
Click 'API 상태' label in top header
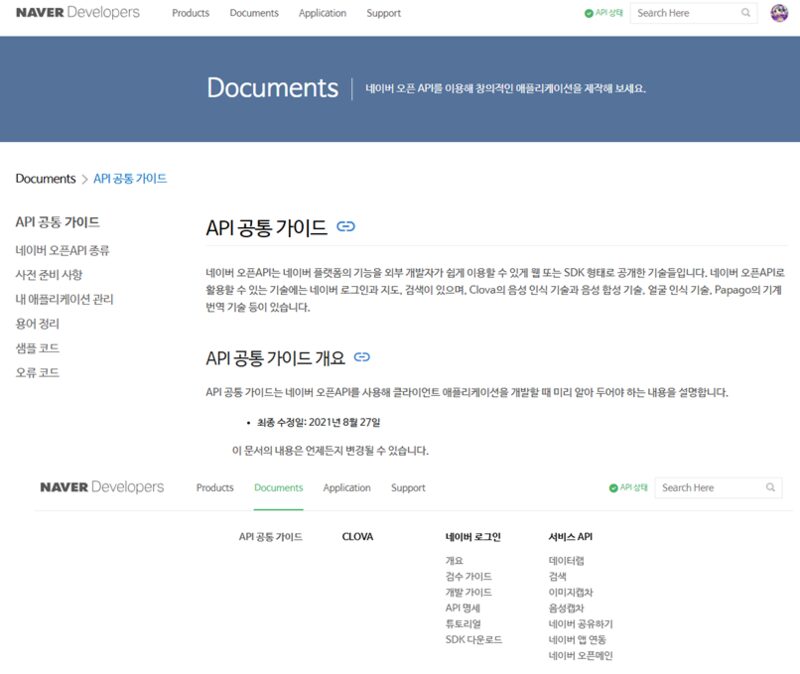tap(609, 13)
